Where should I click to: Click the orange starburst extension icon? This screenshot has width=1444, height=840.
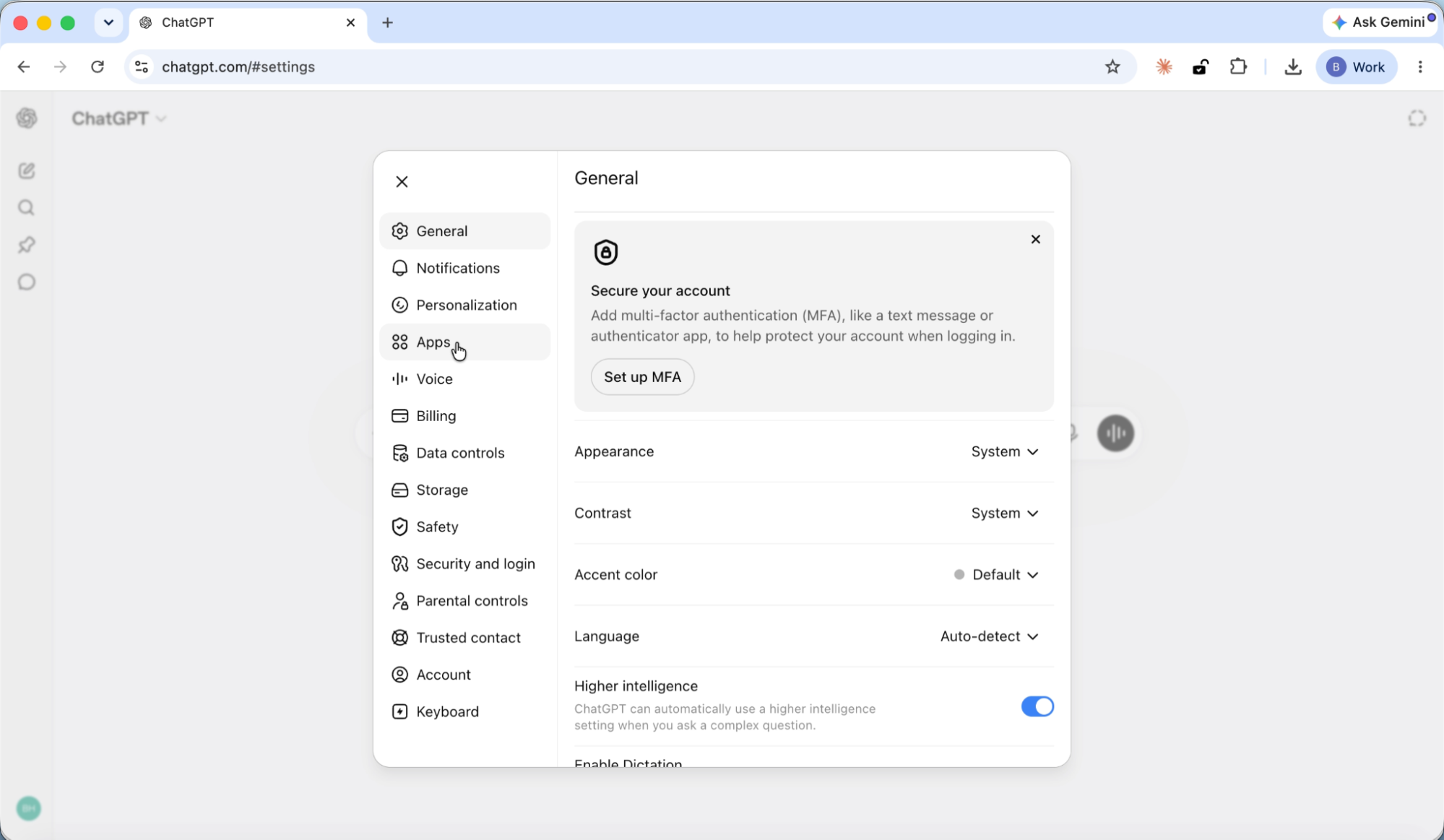tap(1164, 67)
